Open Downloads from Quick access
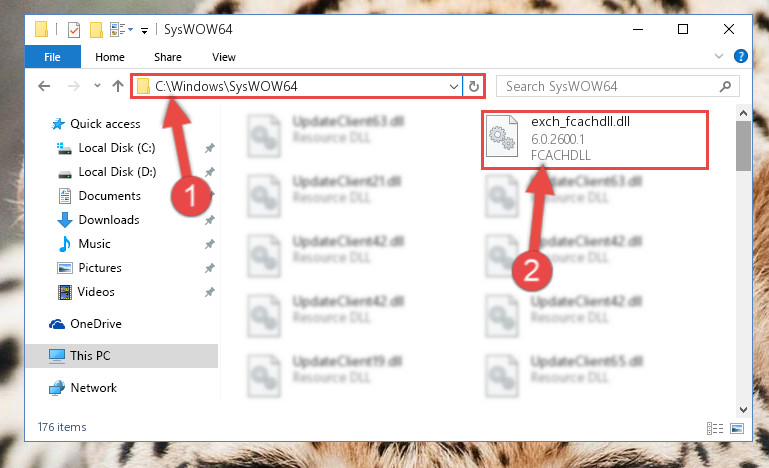 coord(109,220)
